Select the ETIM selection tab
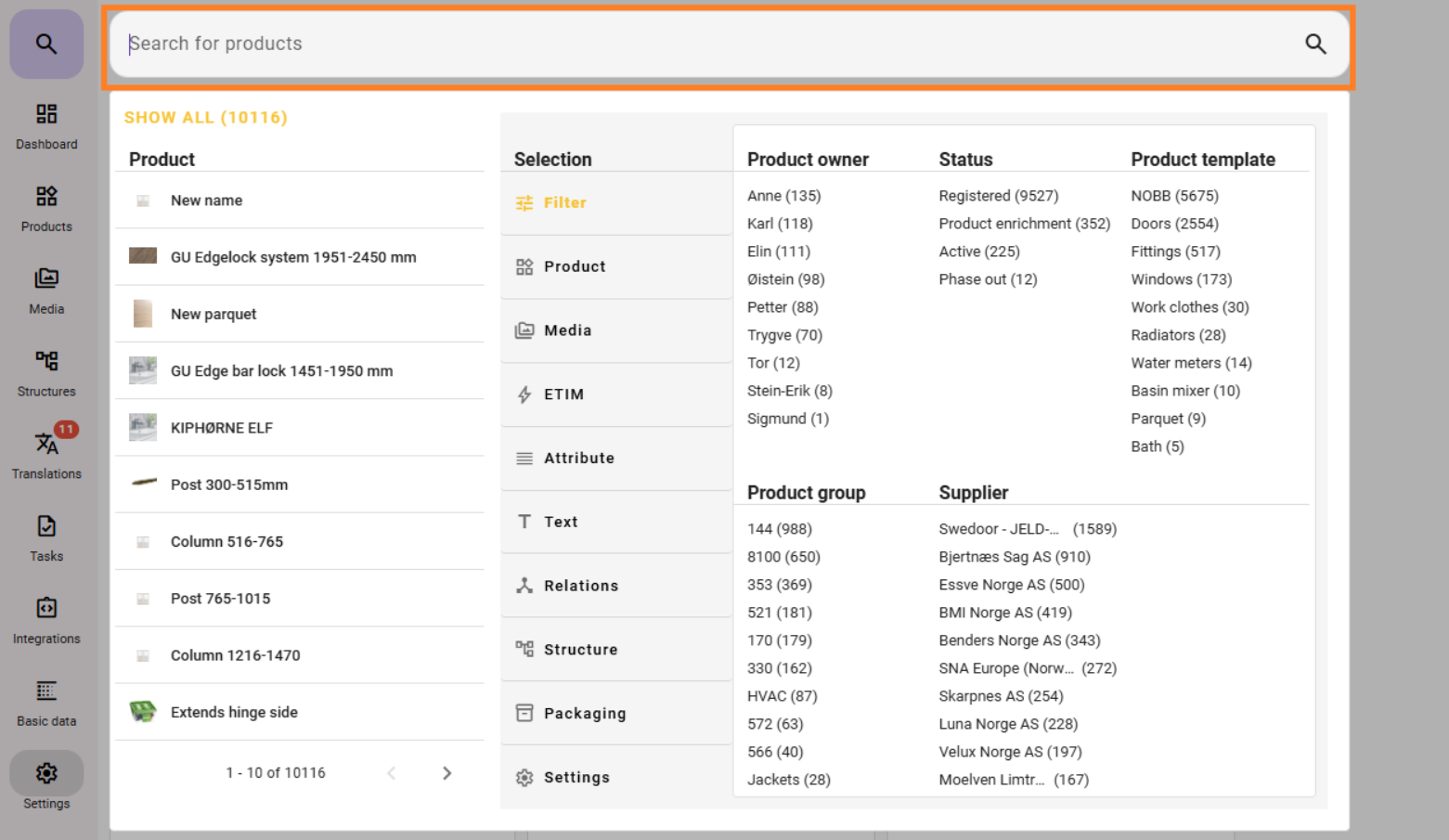The width and height of the screenshot is (1449, 840). [563, 394]
